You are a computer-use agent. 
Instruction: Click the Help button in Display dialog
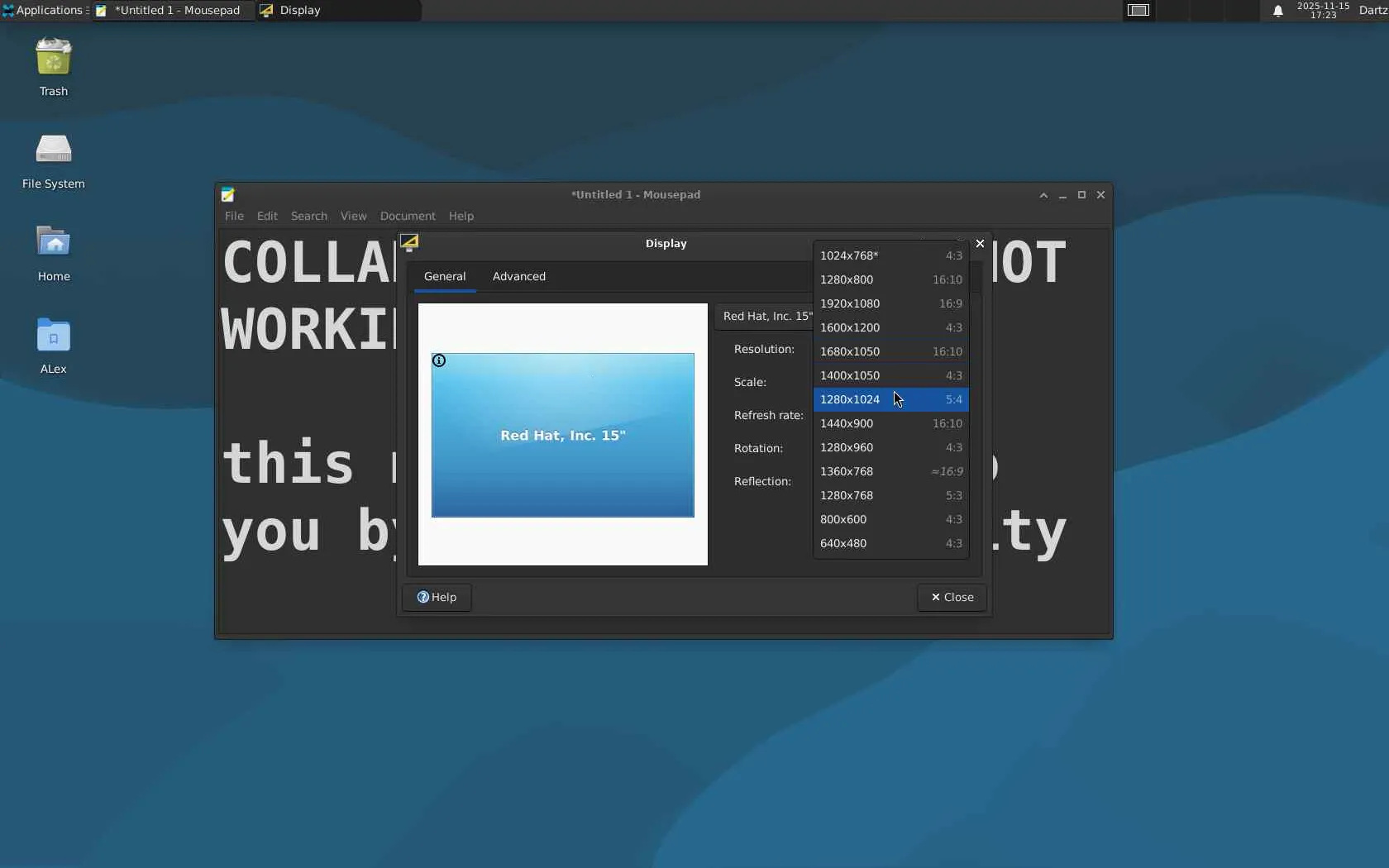(437, 598)
